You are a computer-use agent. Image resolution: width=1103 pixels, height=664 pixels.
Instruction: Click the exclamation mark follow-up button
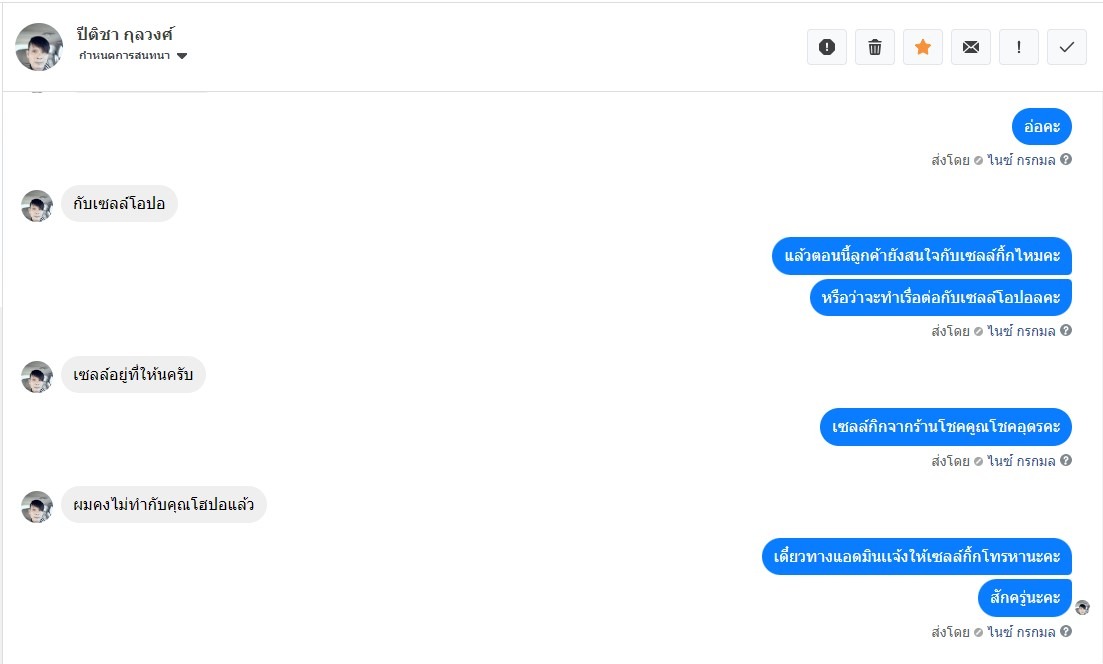1019,47
